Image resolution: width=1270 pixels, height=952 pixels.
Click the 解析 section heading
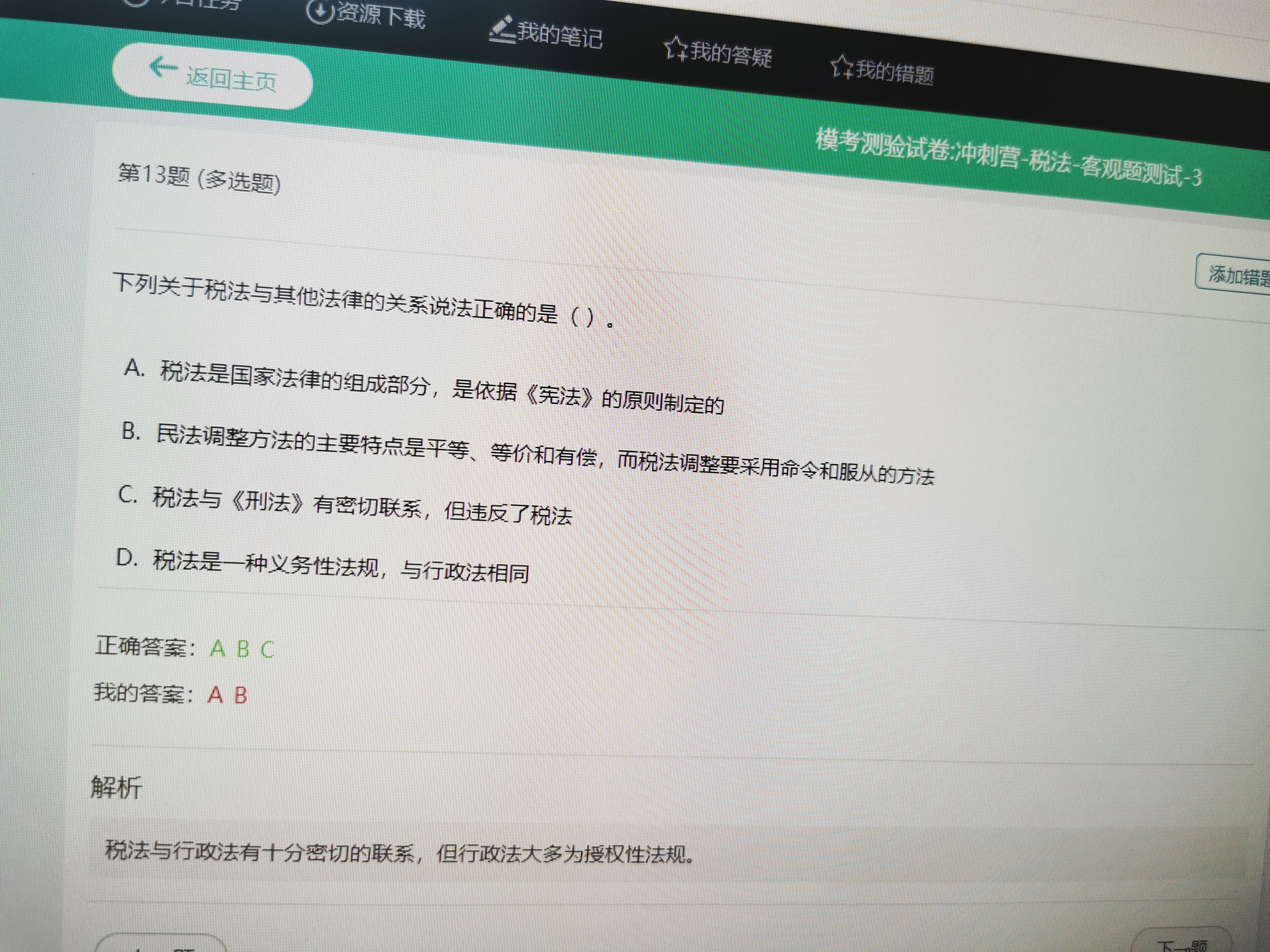pyautogui.click(x=116, y=787)
